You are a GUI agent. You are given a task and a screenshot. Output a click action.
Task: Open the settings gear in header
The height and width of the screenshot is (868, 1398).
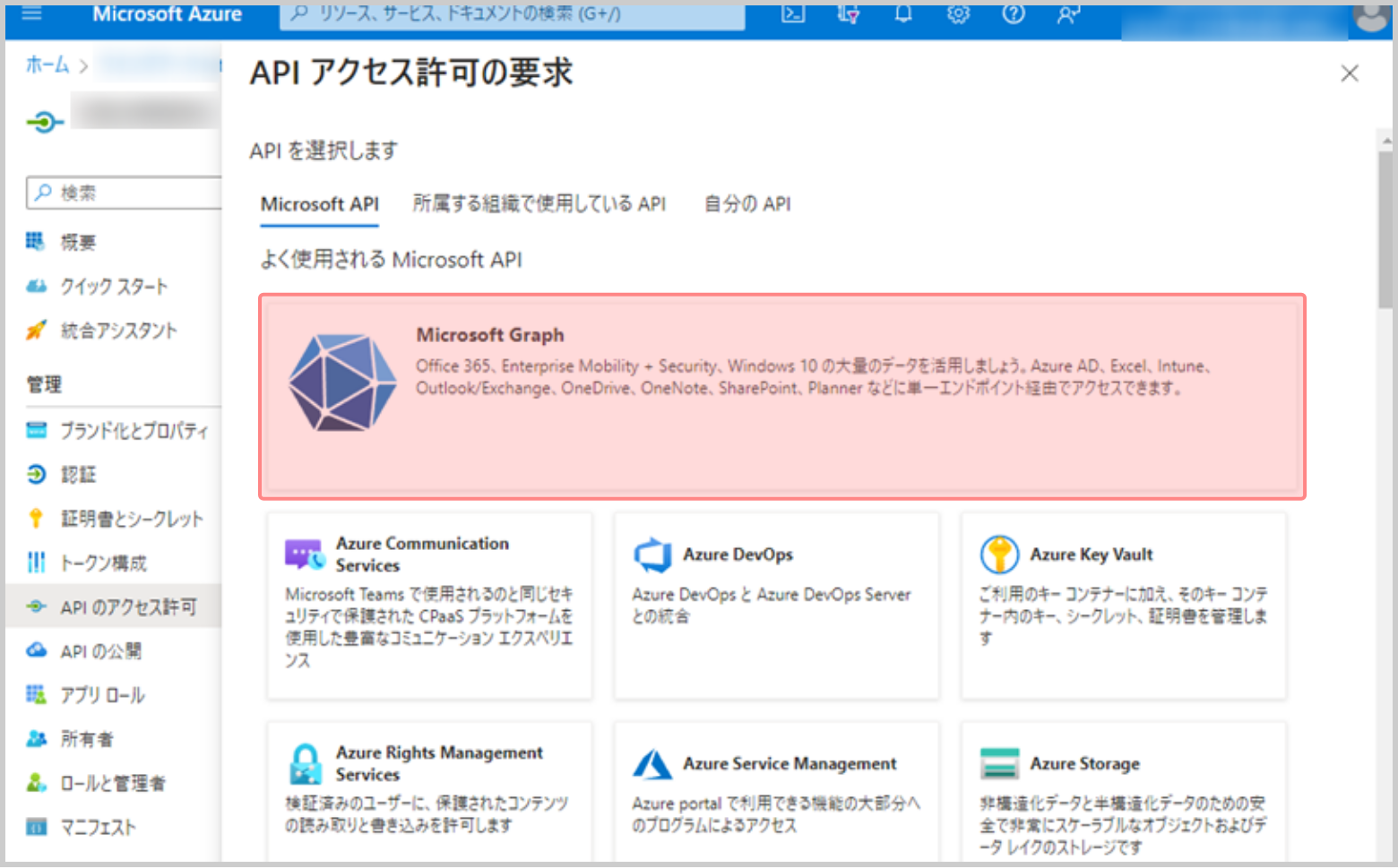958,13
